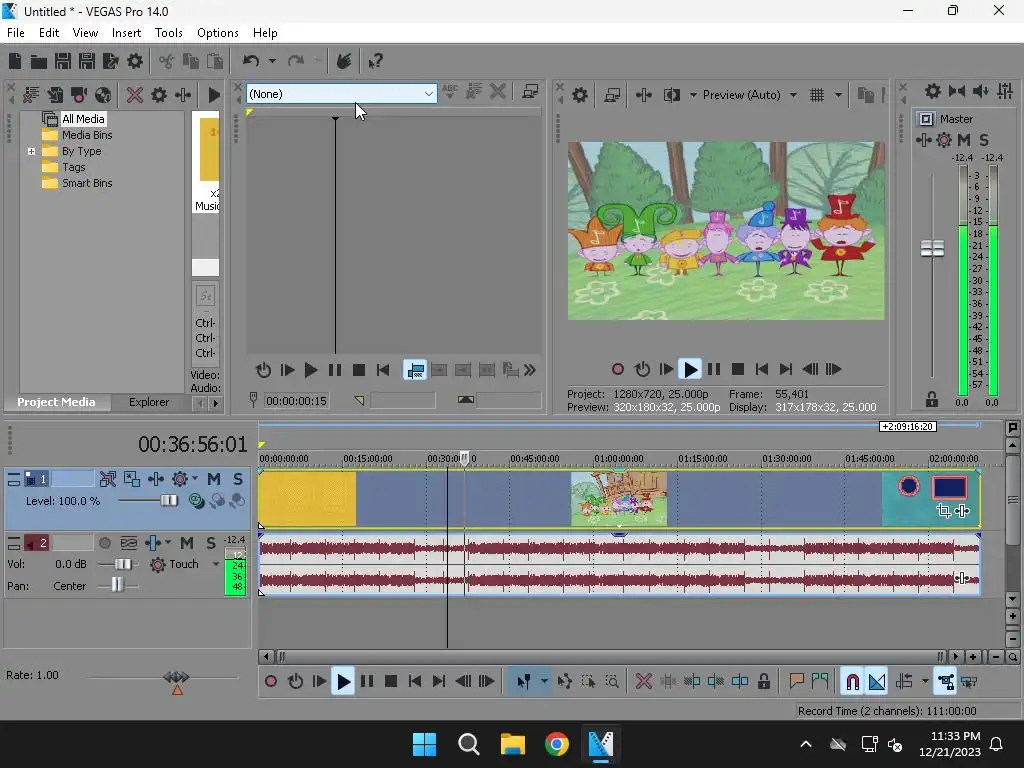Click the Windows Start button
Image resolution: width=1024 pixels, height=768 pixels.
pos(424,744)
